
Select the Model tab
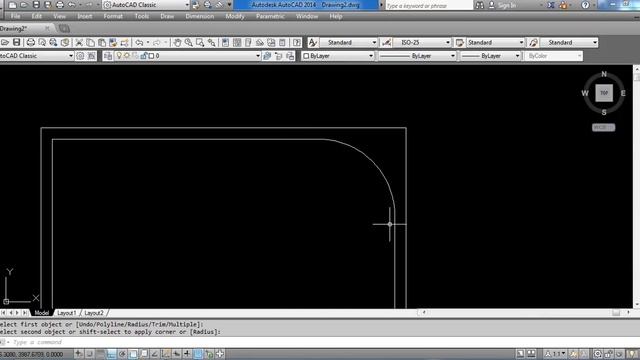click(42, 313)
